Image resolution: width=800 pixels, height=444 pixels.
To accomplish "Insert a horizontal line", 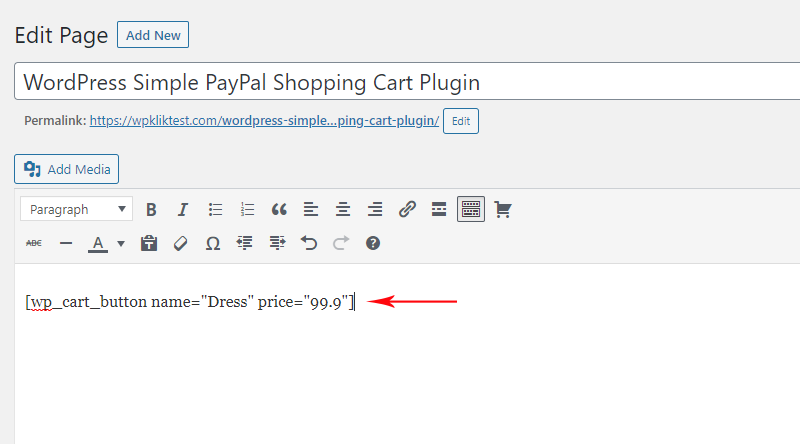I will (66, 243).
